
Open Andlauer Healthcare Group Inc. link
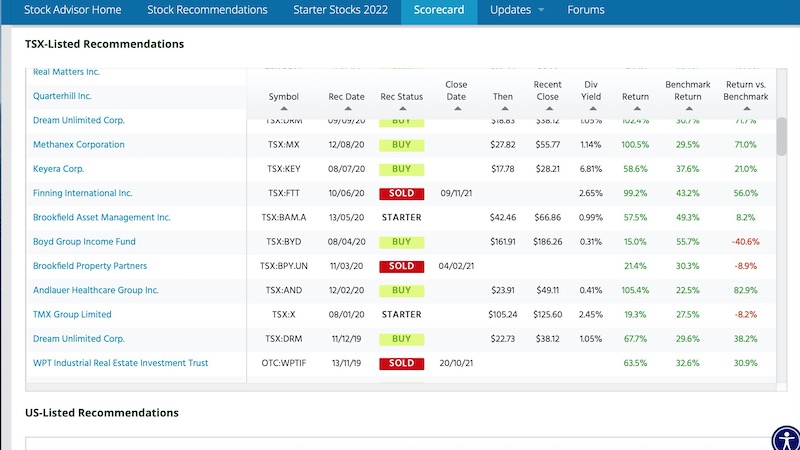click(95, 290)
